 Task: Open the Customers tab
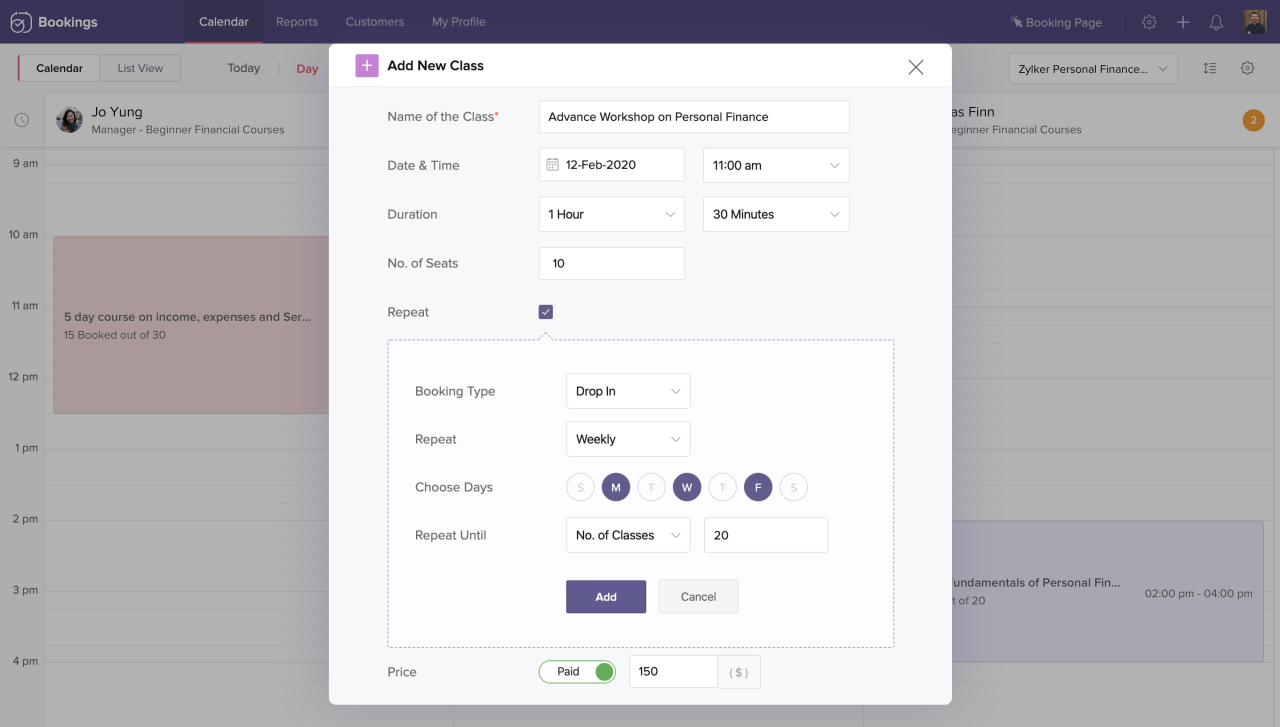click(x=375, y=22)
